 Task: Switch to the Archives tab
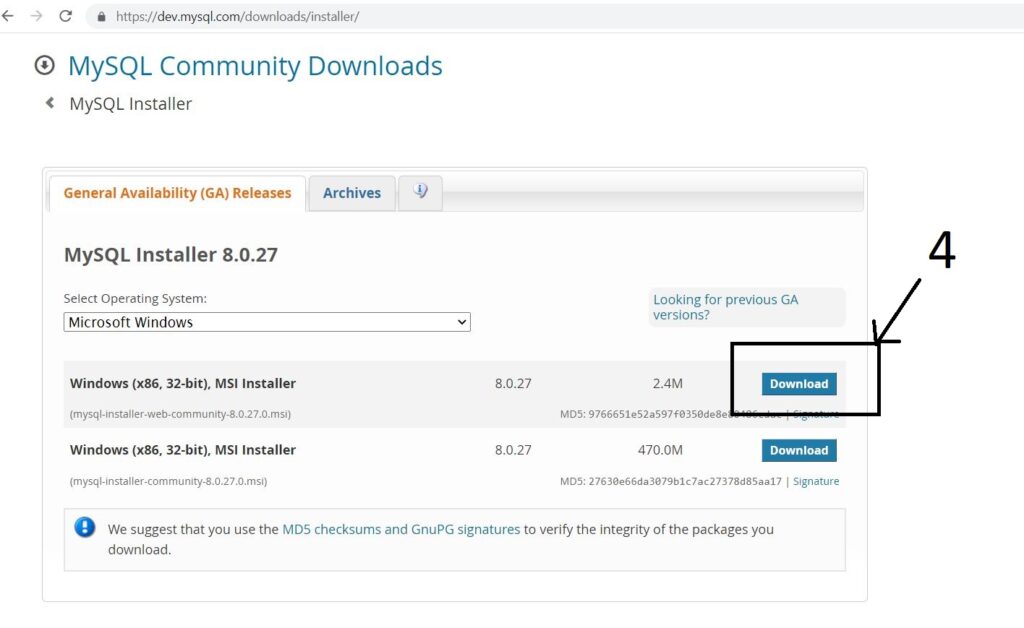point(352,193)
